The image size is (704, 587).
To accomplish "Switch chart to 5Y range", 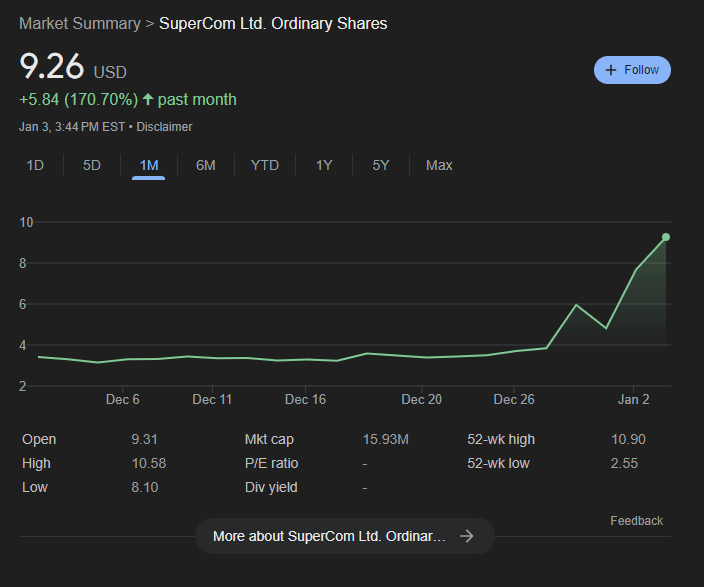I will click(381, 165).
